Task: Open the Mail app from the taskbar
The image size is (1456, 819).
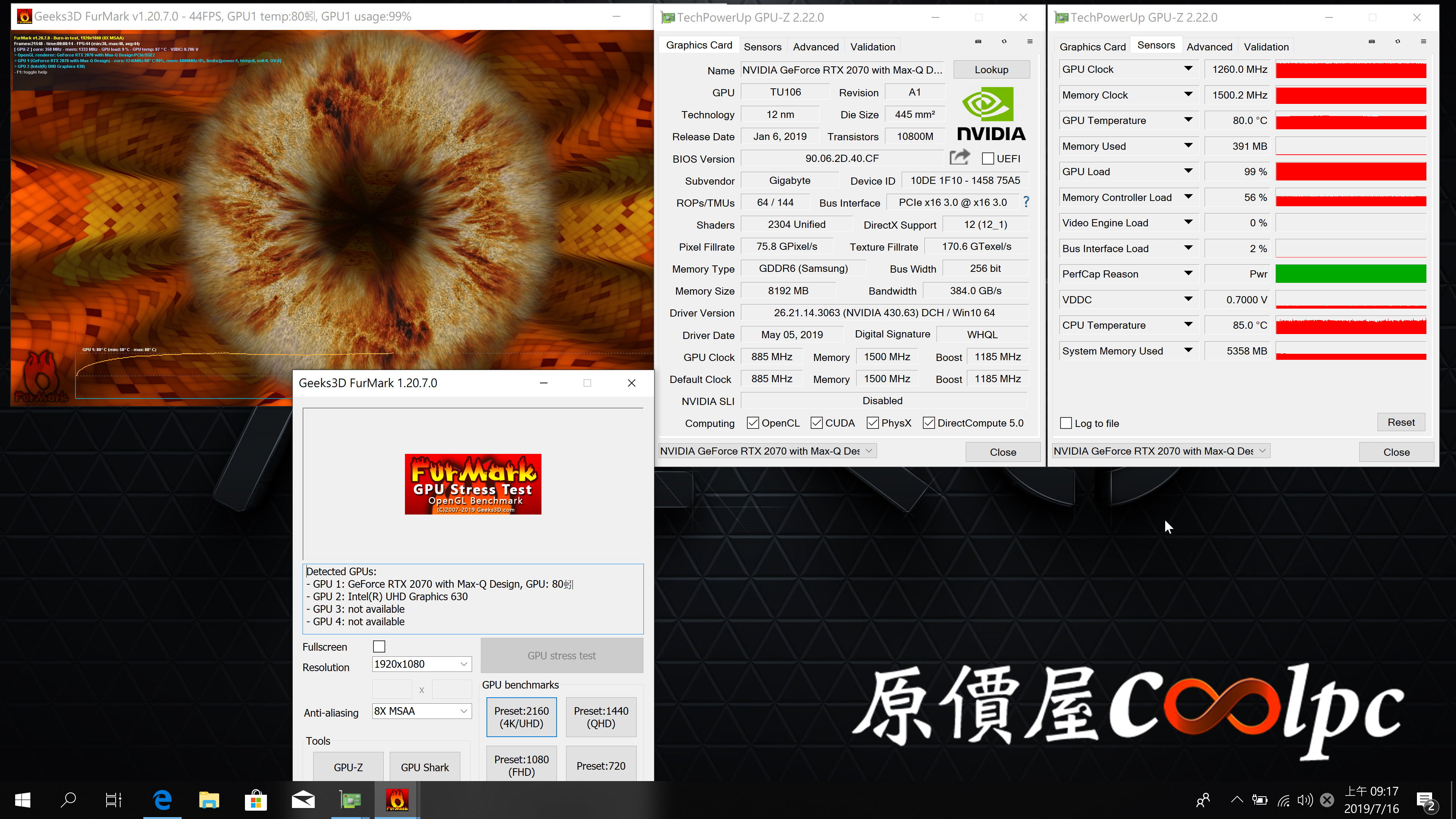Action: click(303, 800)
